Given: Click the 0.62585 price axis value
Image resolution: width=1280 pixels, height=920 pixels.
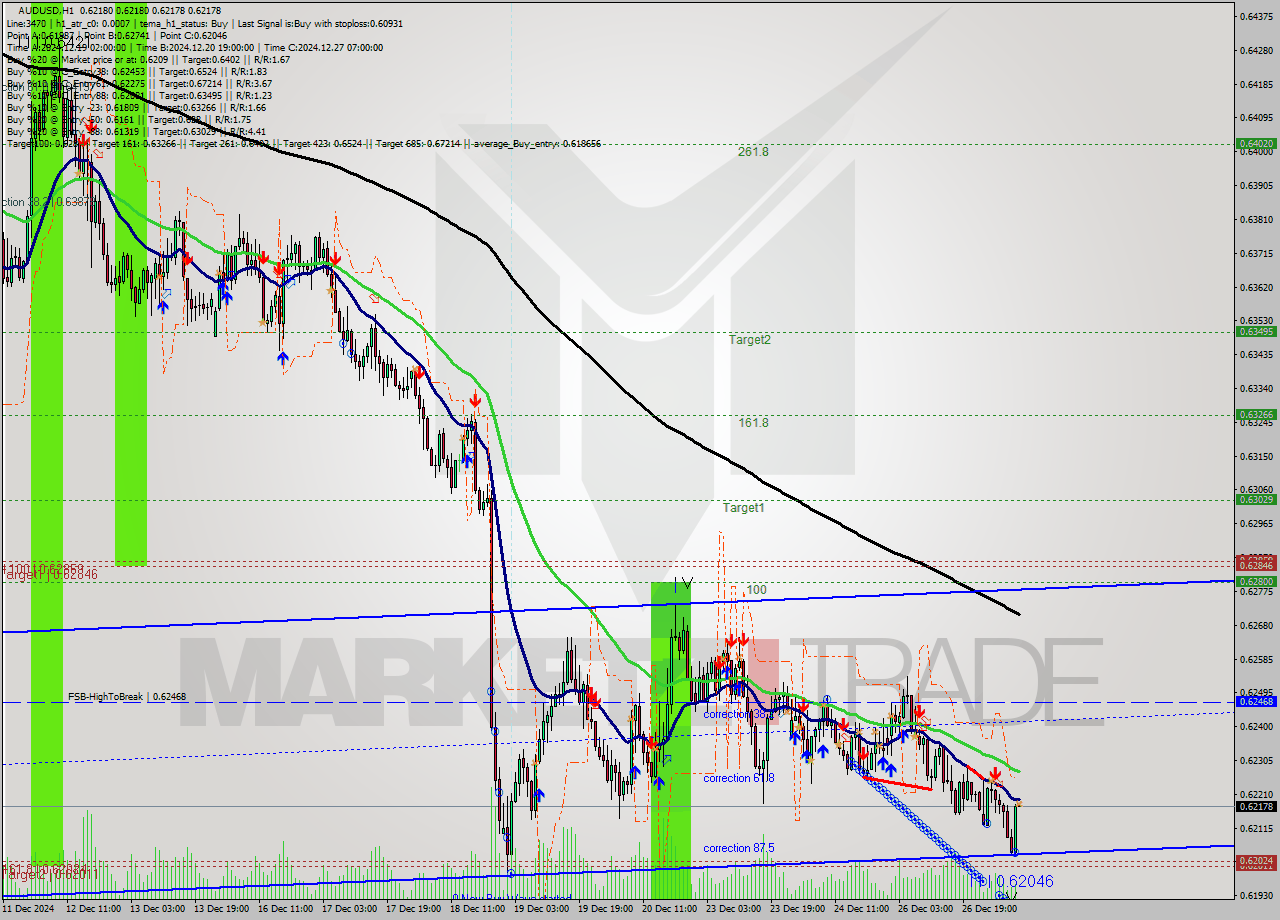Looking at the screenshot, I should coord(1258,659).
